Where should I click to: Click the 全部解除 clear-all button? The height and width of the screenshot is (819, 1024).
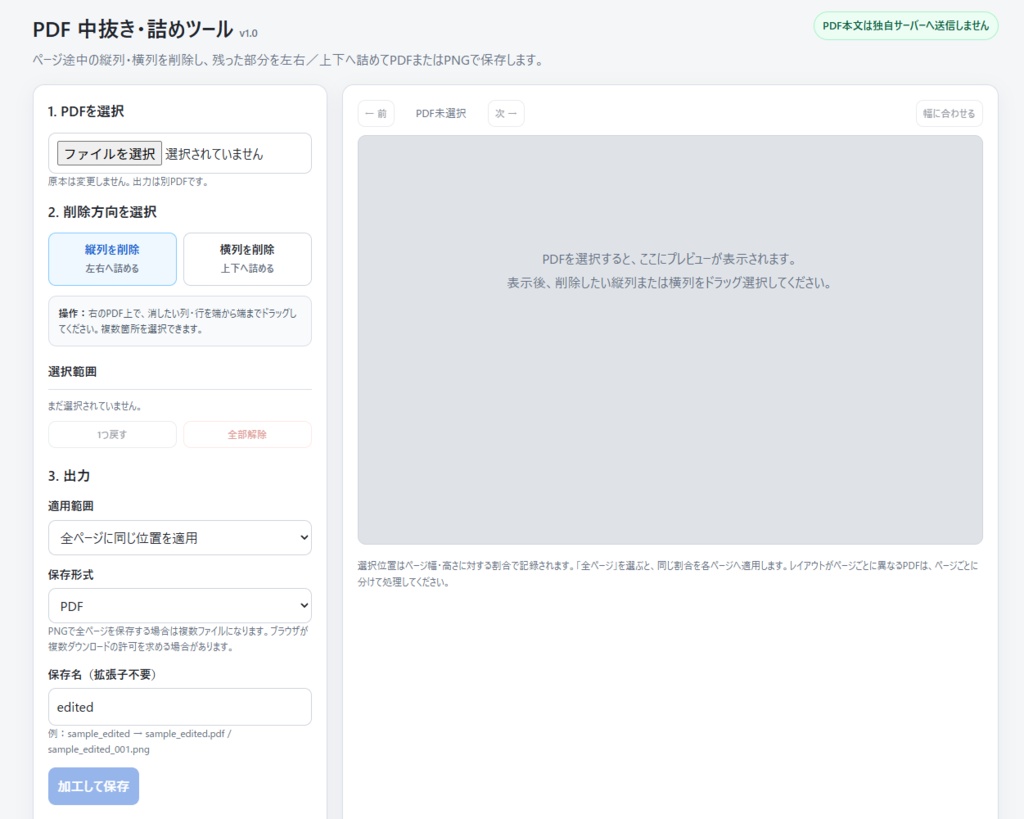(248, 434)
